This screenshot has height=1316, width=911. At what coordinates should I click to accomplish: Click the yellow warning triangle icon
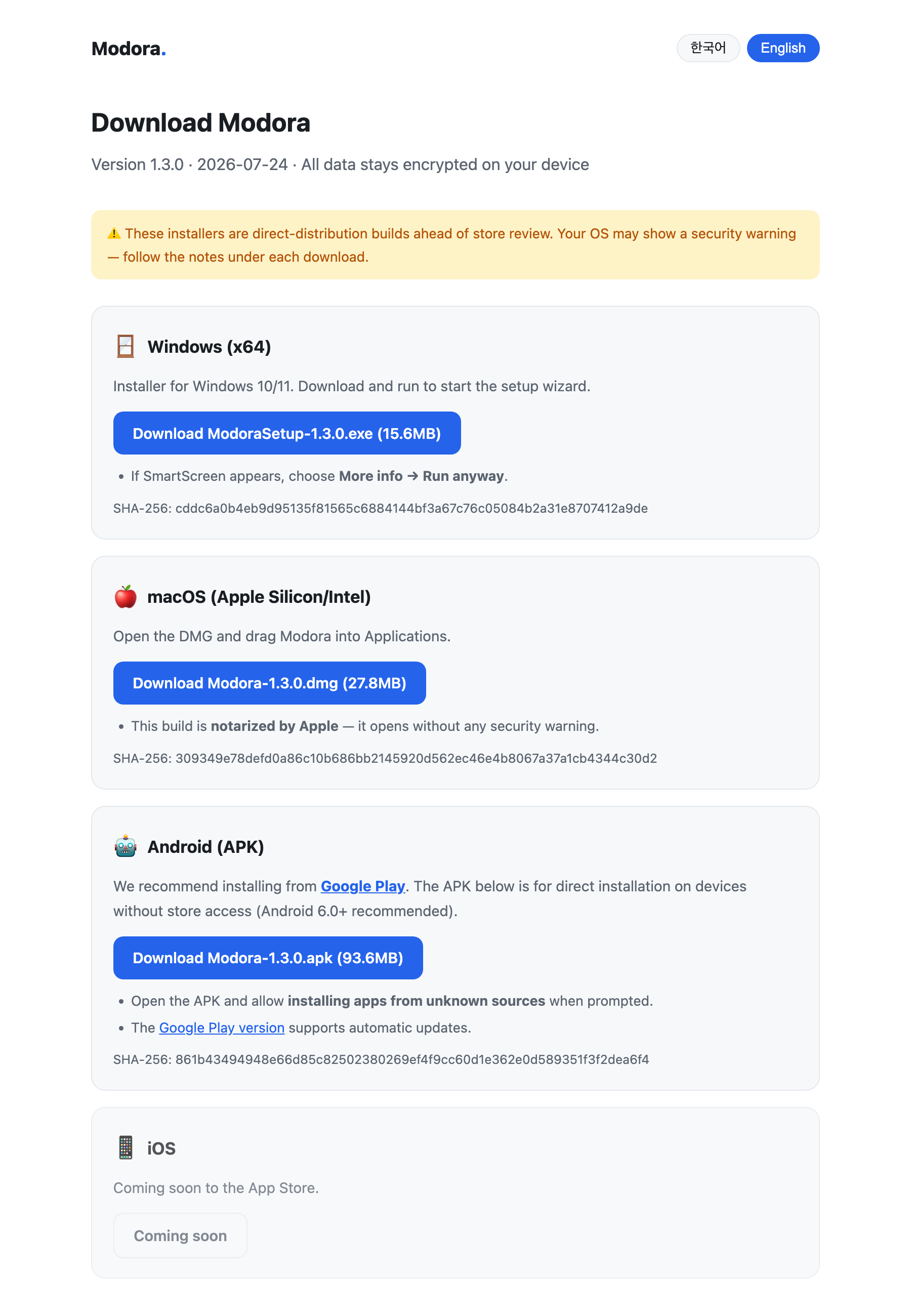tap(114, 233)
